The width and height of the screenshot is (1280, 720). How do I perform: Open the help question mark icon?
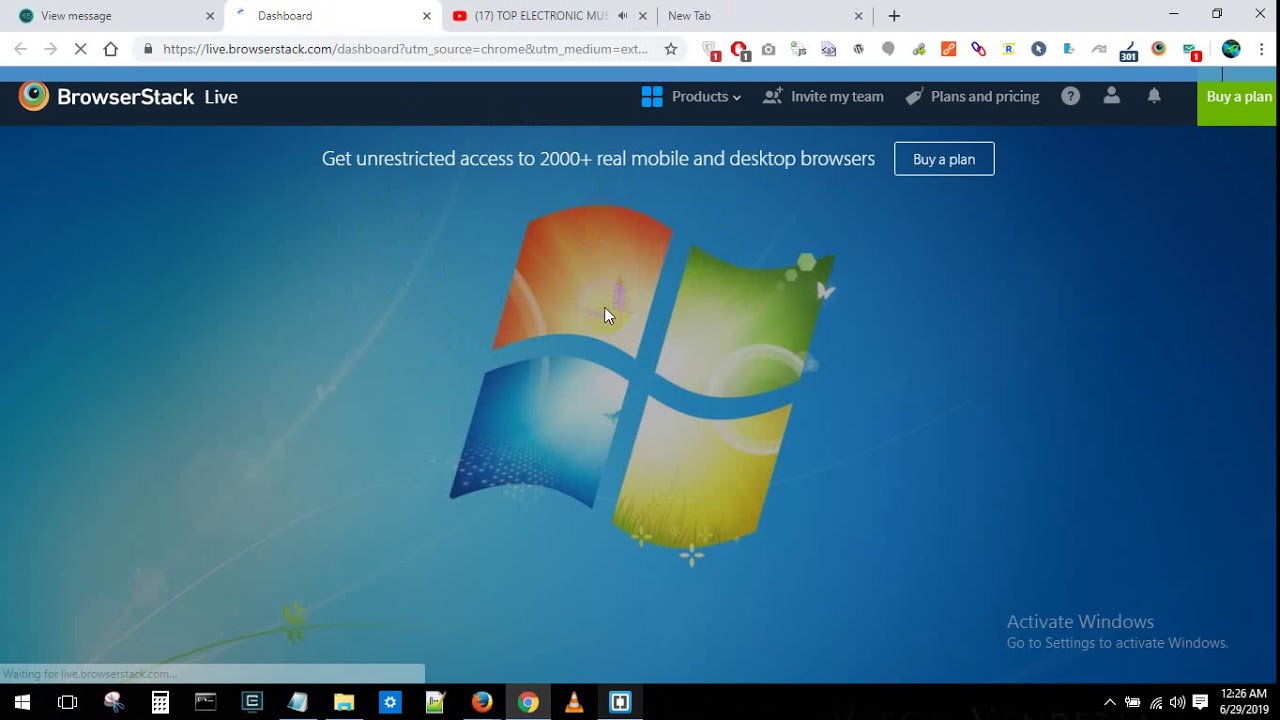pos(1071,96)
